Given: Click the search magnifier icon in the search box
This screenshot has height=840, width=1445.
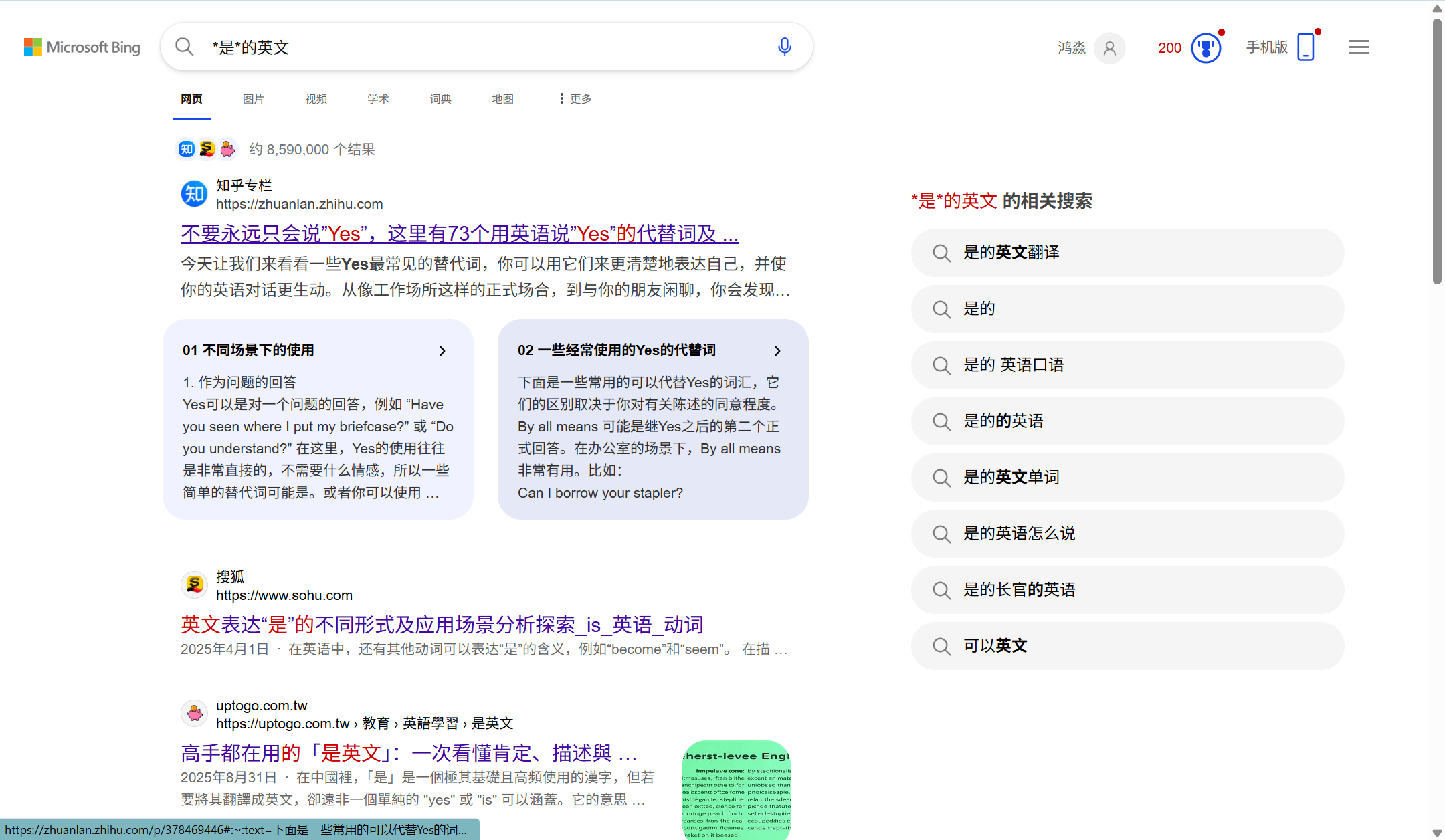Looking at the screenshot, I should tap(184, 47).
